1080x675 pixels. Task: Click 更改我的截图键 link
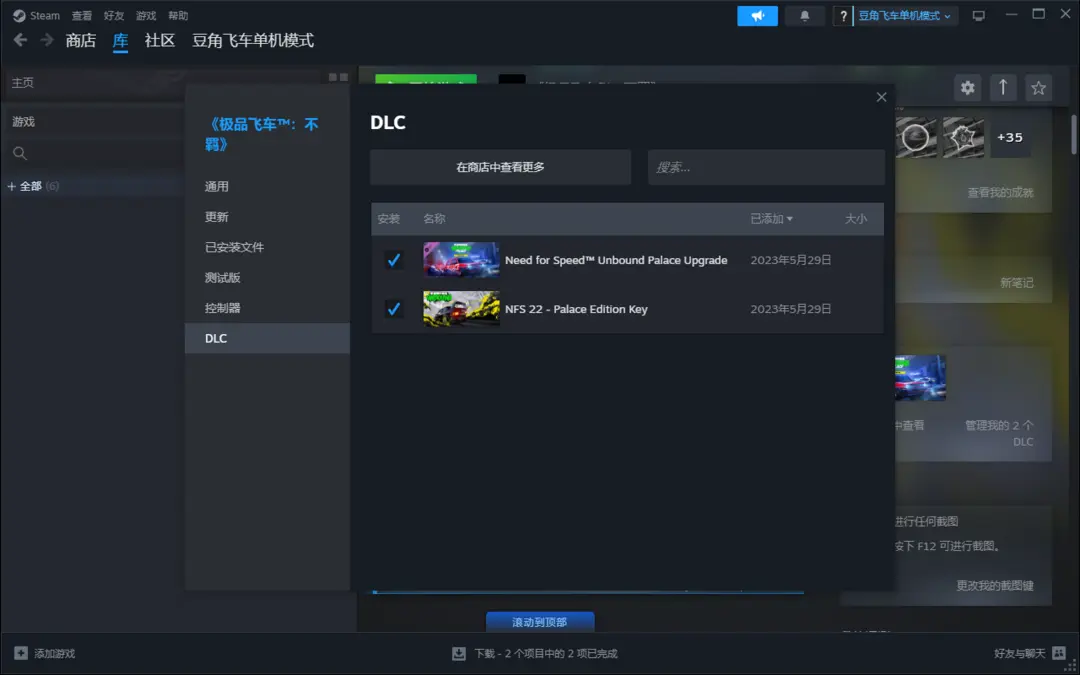pyautogui.click(x=995, y=585)
